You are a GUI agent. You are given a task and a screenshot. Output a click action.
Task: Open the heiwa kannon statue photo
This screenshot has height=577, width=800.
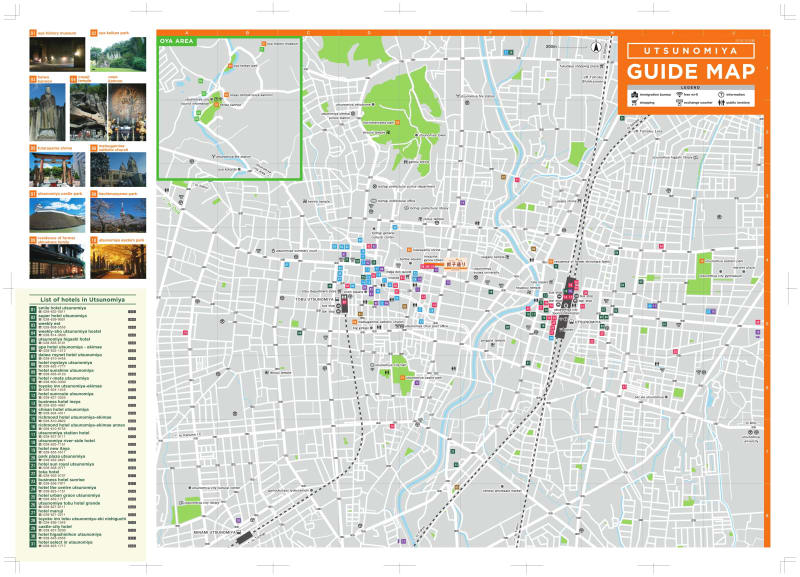click(x=47, y=112)
